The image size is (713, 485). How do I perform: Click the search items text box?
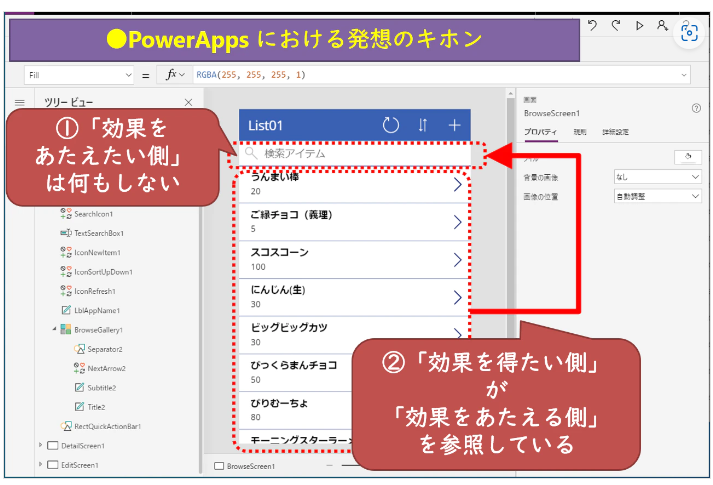coord(355,154)
